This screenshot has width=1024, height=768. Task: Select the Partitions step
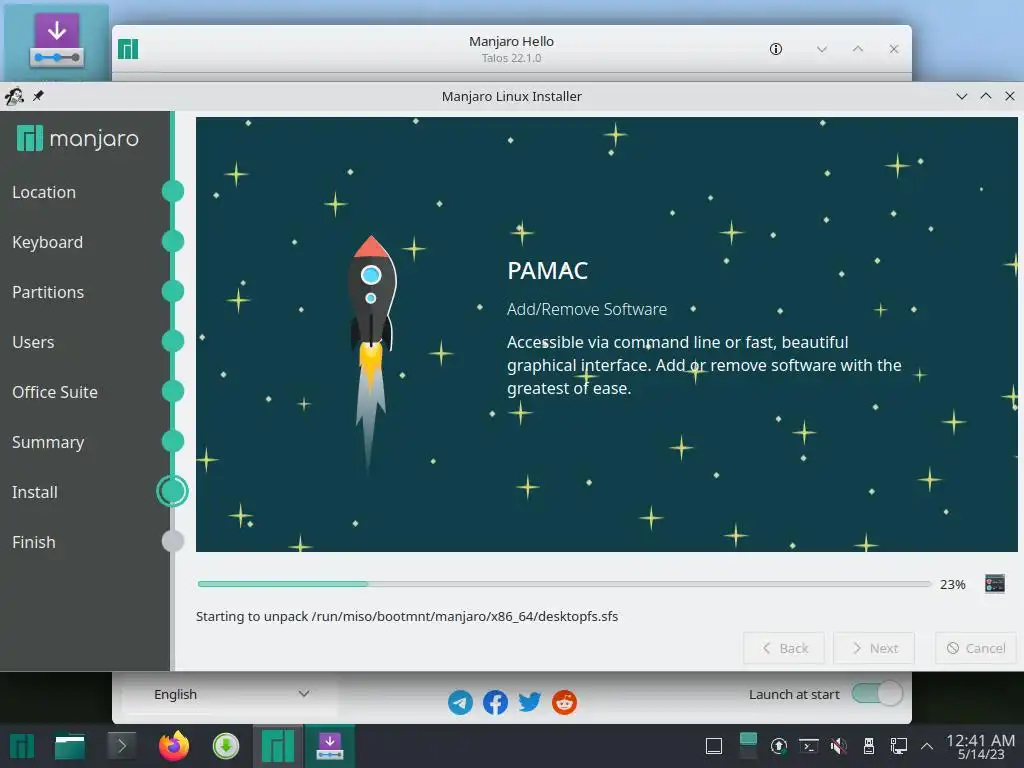(x=48, y=292)
